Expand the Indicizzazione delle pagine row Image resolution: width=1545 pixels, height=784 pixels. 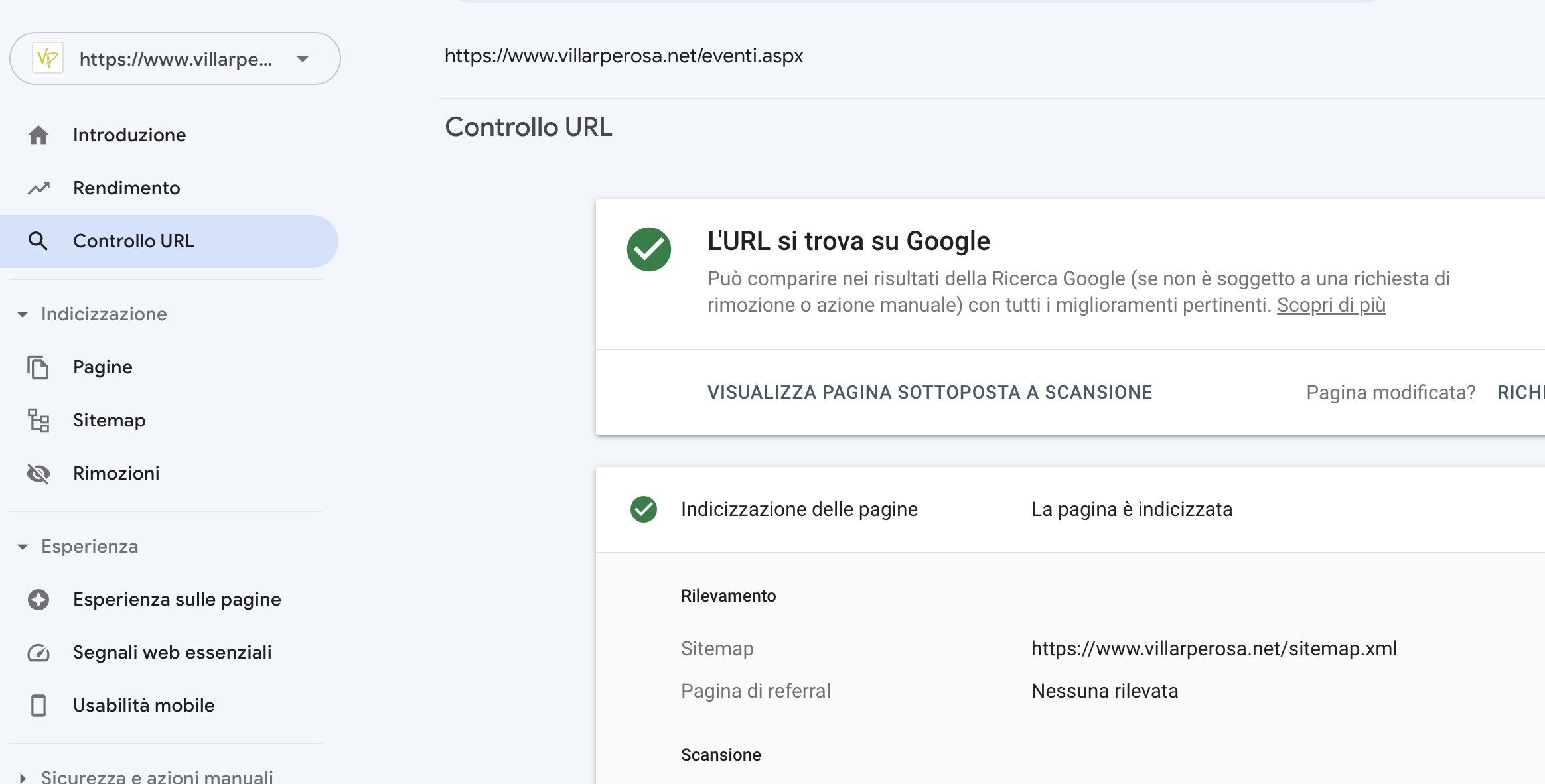pyautogui.click(x=1070, y=509)
